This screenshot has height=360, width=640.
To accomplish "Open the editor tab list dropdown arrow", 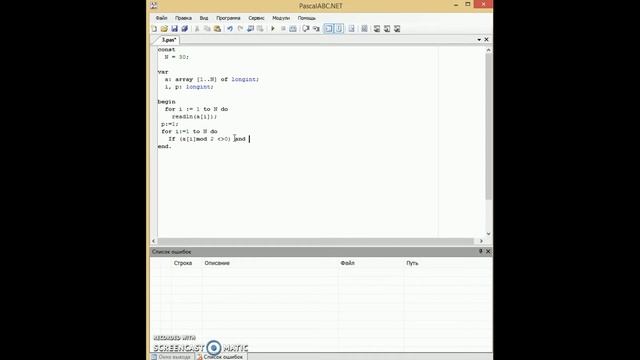I will point(479,40).
